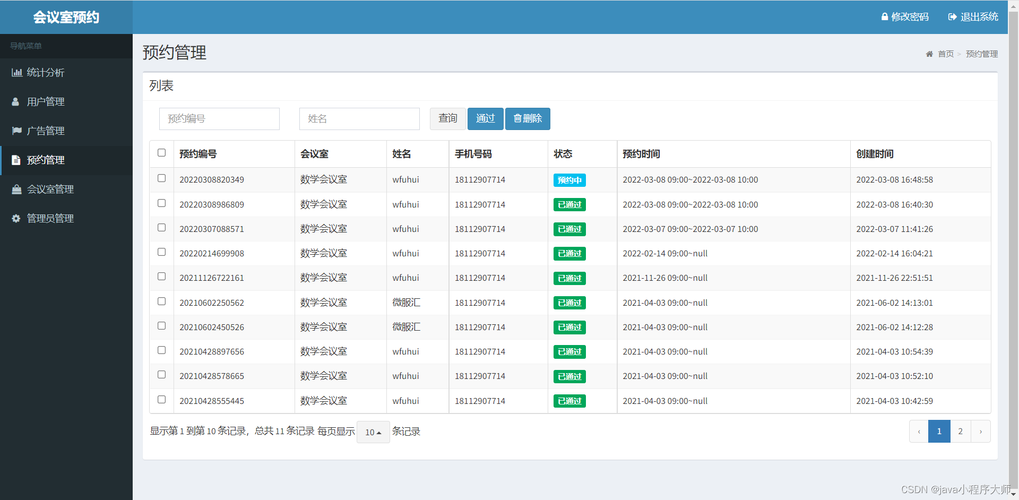Go to previous page using left arrow
Screen dimensions: 1019x500
click(918, 431)
